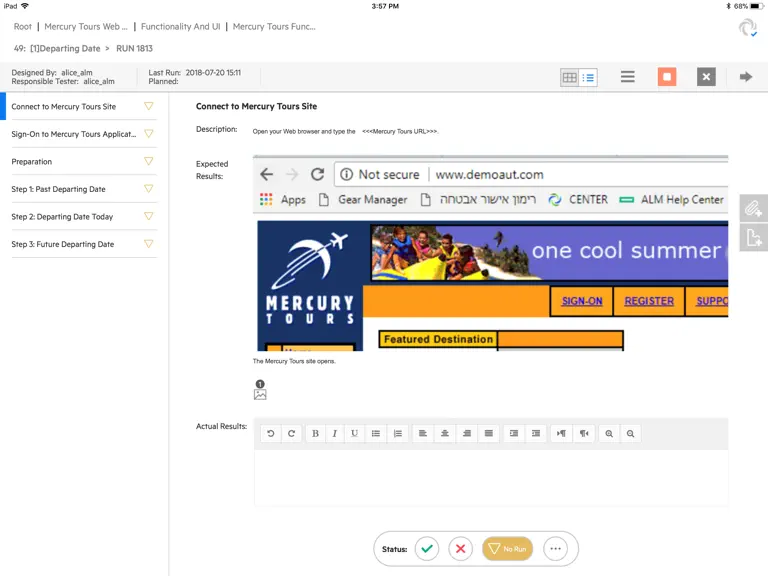Image resolution: width=768 pixels, height=576 pixels.
Task: Toggle underline formatting
Action: [354, 433]
